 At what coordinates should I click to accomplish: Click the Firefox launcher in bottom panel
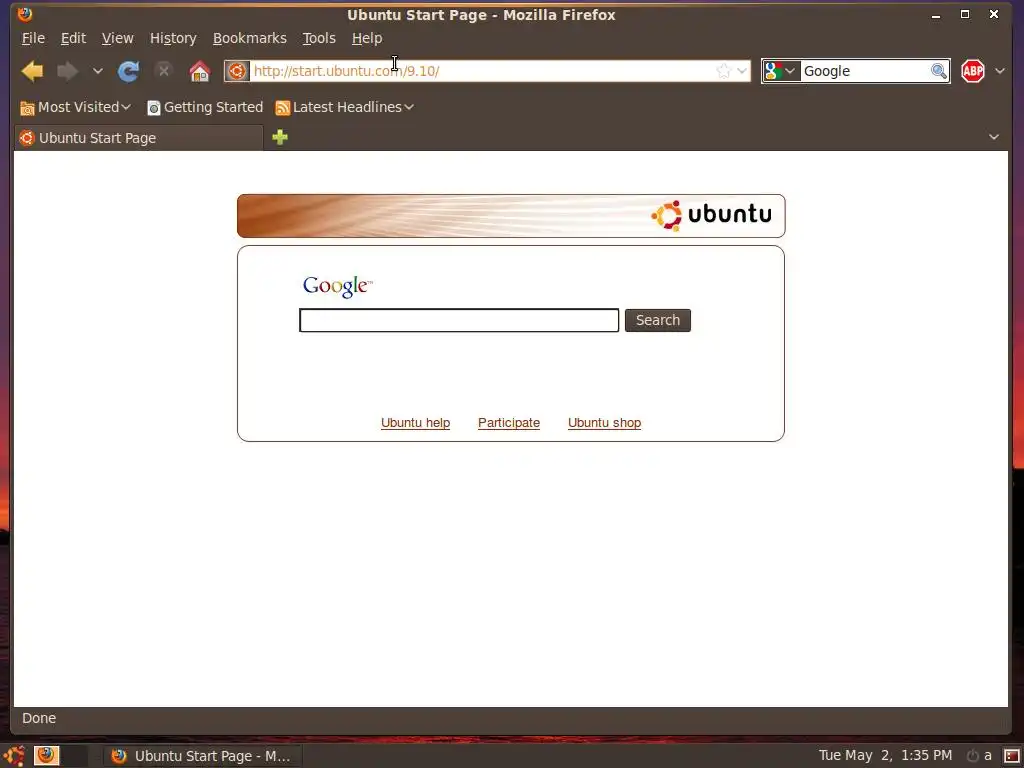tap(46, 756)
